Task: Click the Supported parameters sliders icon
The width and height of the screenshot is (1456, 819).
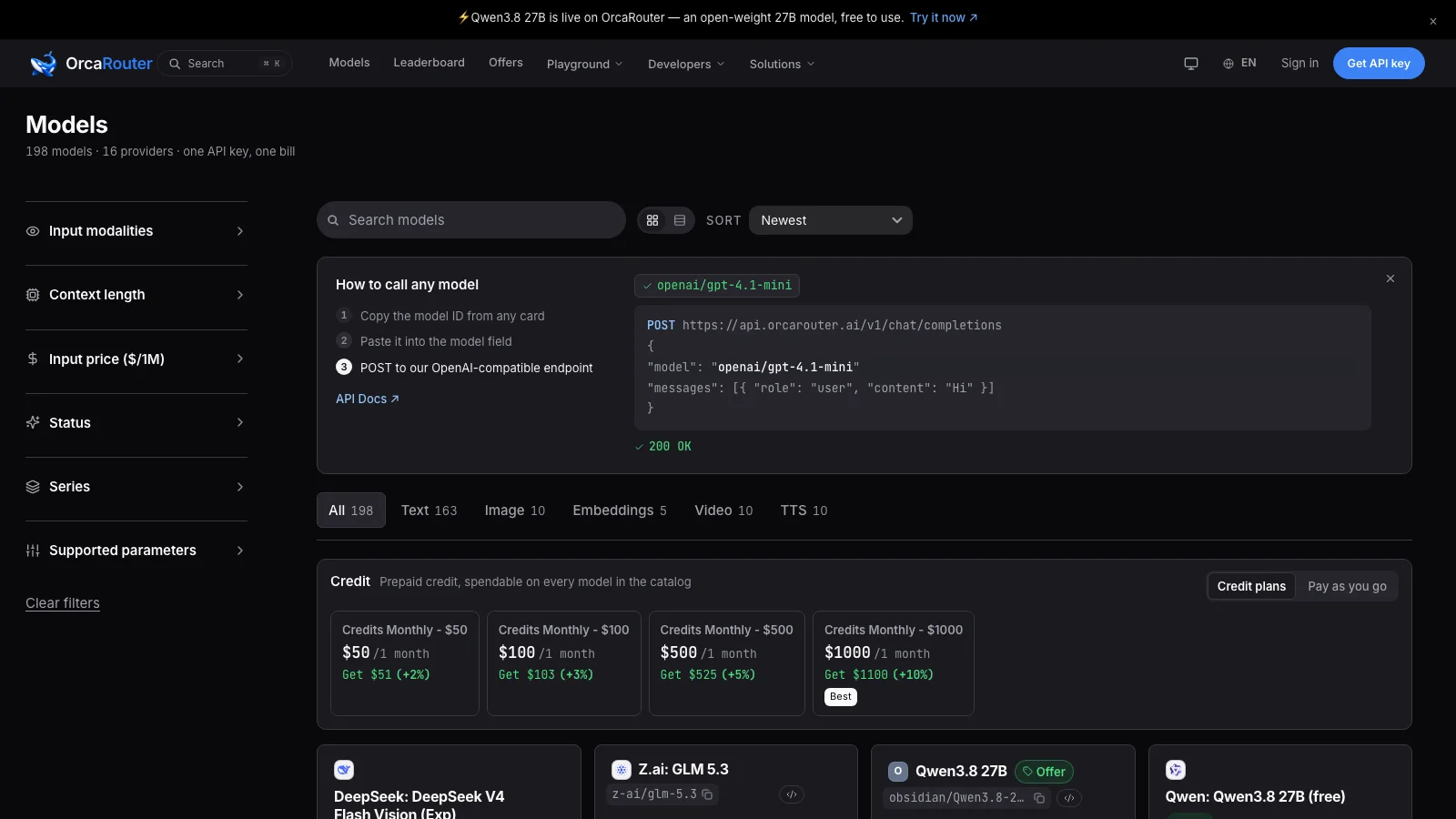Action: pyautogui.click(x=33, y=551)
